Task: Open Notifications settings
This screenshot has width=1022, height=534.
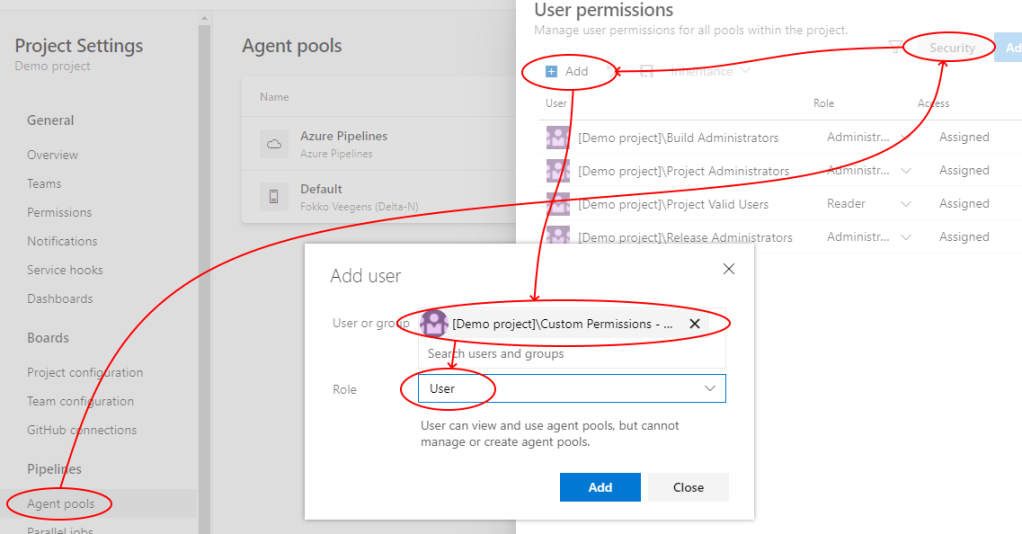Action: click(62, 241)
